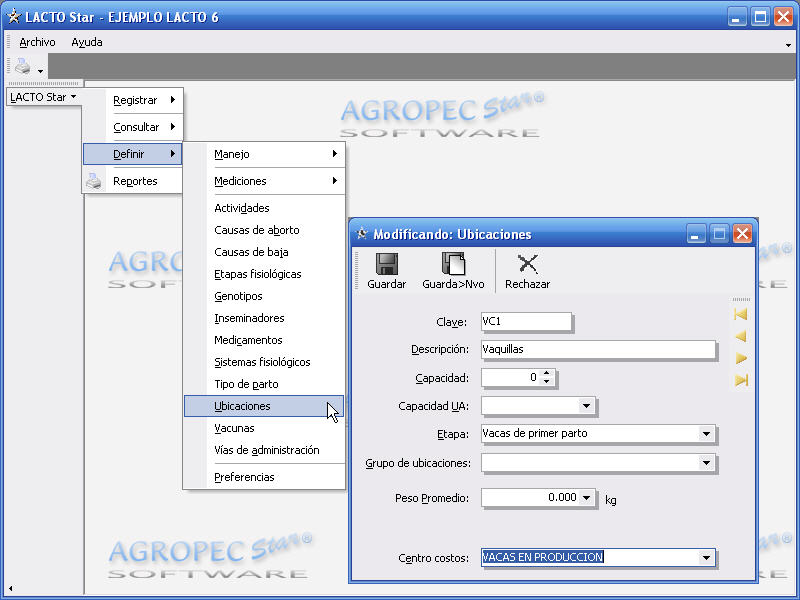This screenshot has height=600, width=800.
Task: Go to last record arrow
Action: [741, 380]
